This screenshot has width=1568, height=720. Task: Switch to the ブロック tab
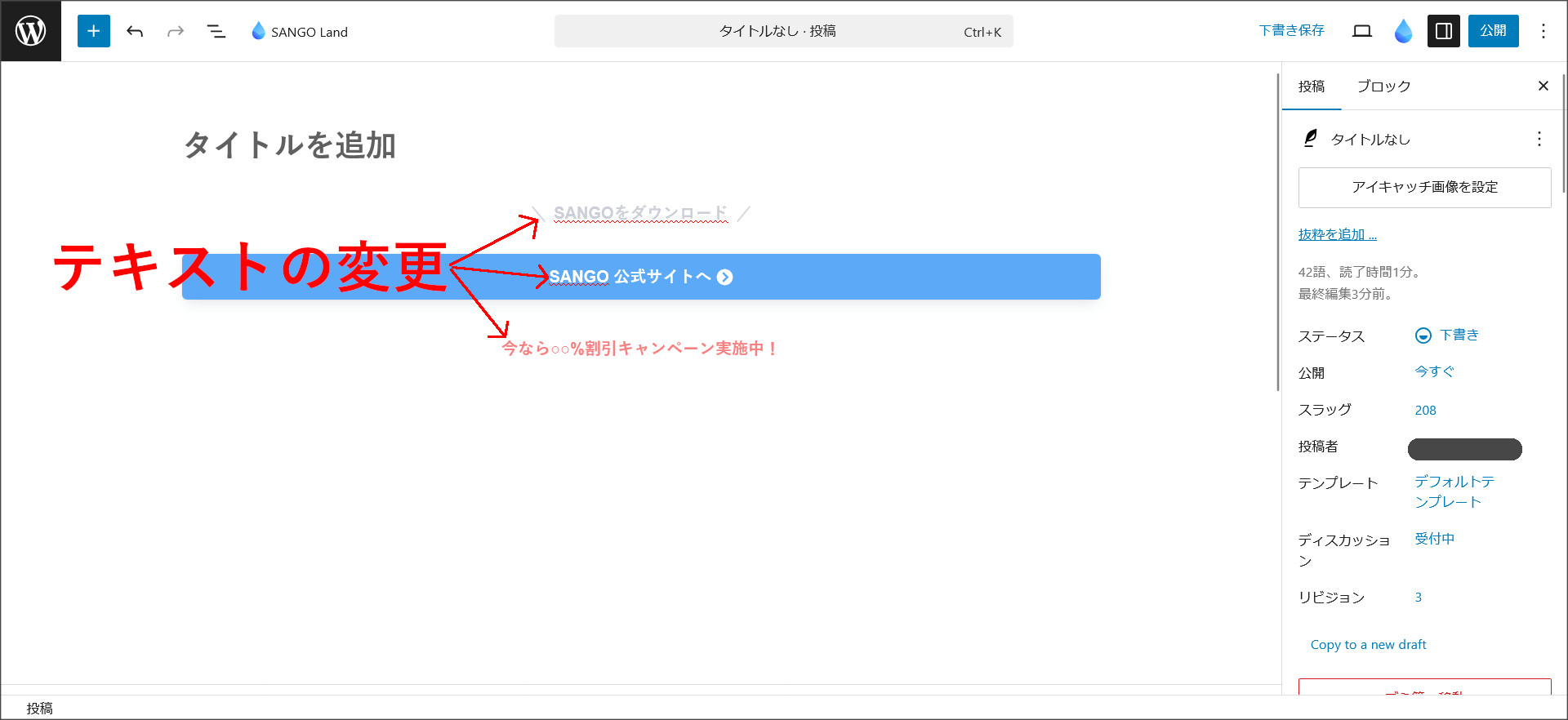pos(1383,87)
